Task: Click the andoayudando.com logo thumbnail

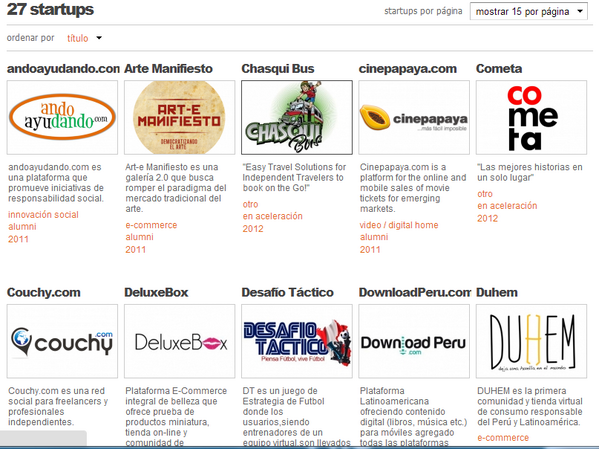Action: click(x=62, y=117)
